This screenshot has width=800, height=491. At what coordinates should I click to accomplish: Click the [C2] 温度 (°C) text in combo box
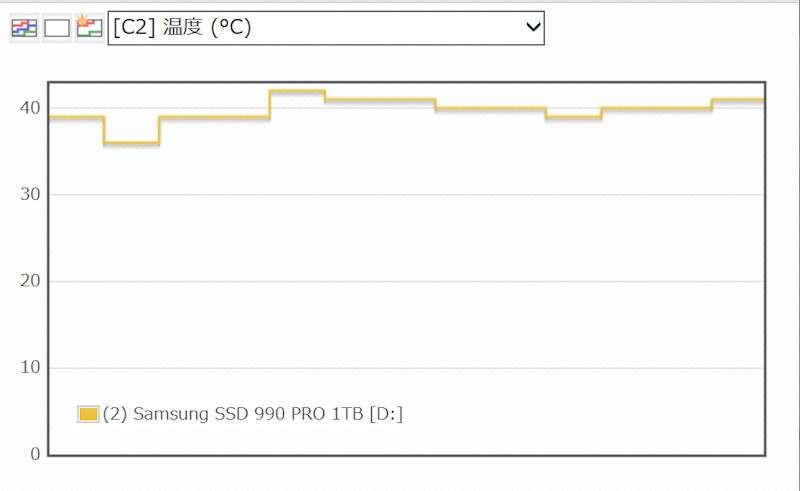coord(182,27)
